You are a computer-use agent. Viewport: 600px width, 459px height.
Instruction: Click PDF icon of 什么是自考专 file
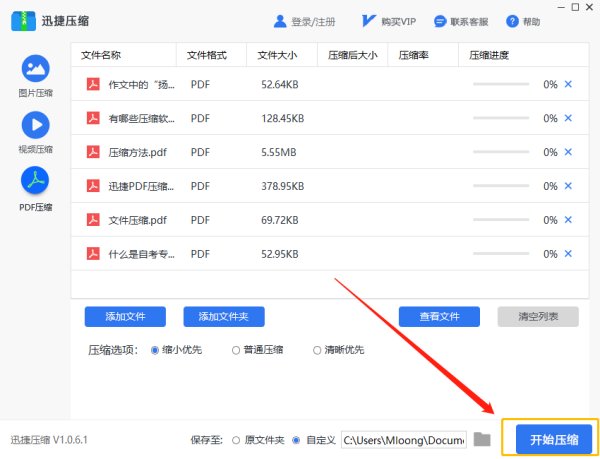93,254
